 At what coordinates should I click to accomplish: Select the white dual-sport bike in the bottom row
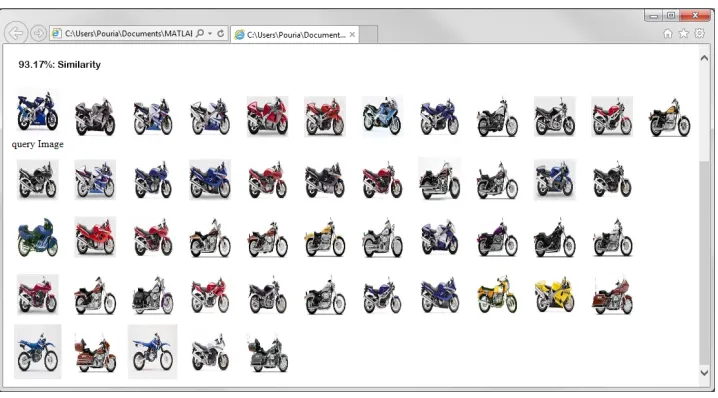point(210,352)
